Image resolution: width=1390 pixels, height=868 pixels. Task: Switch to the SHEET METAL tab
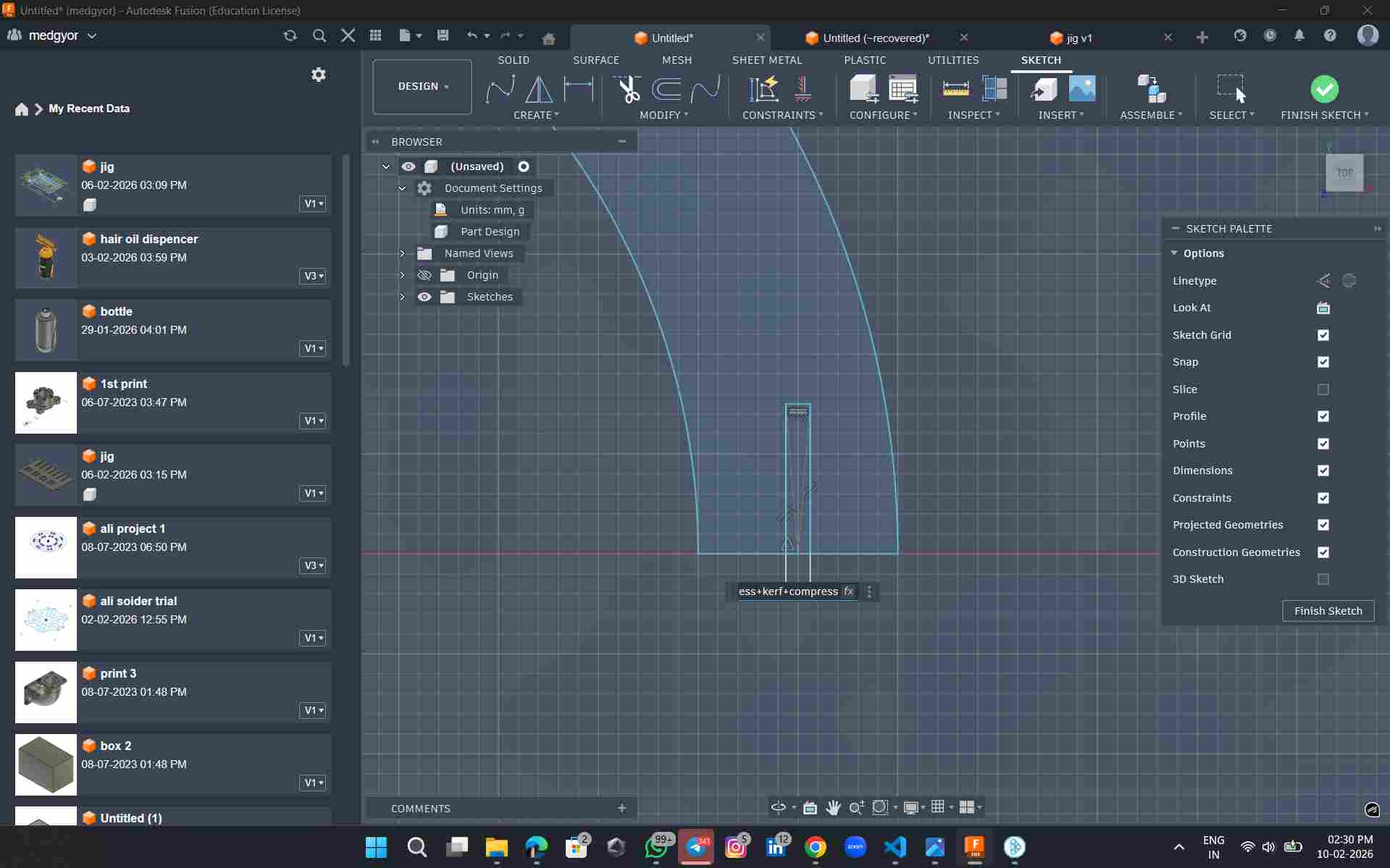tap(766, 60)
